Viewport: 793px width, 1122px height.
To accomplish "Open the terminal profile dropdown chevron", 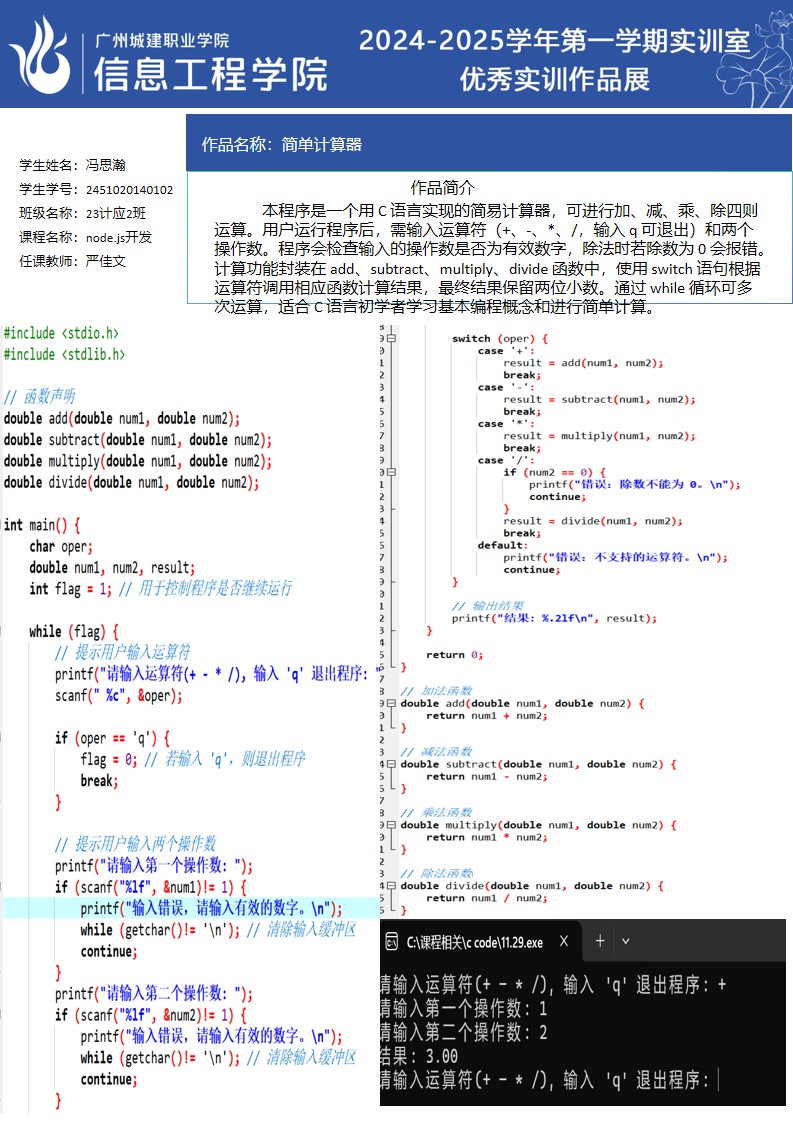I will coord(626,941).
